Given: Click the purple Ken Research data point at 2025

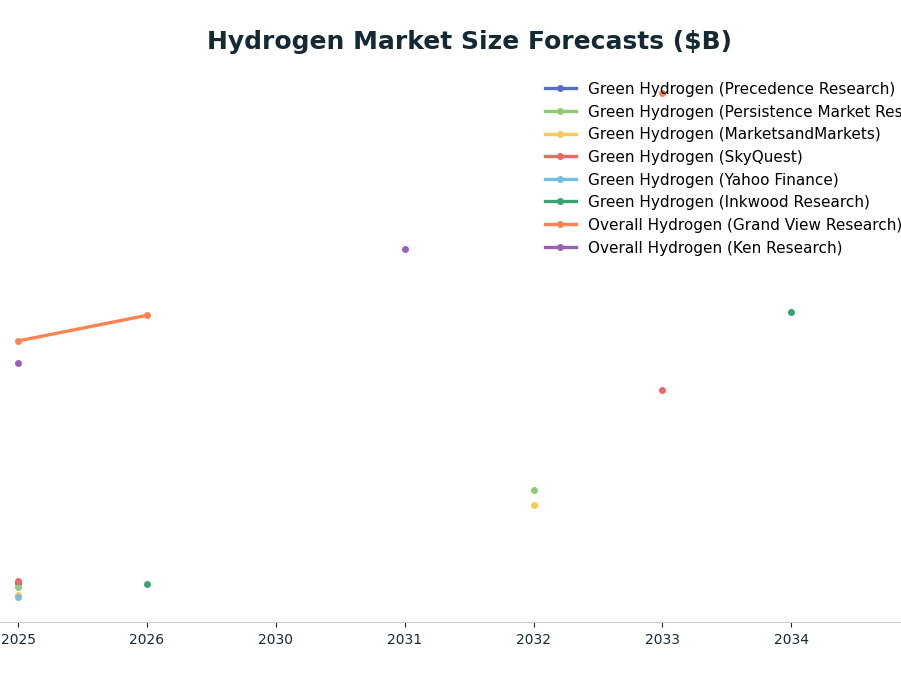Looking at the screenshot, I should point(18,363).
